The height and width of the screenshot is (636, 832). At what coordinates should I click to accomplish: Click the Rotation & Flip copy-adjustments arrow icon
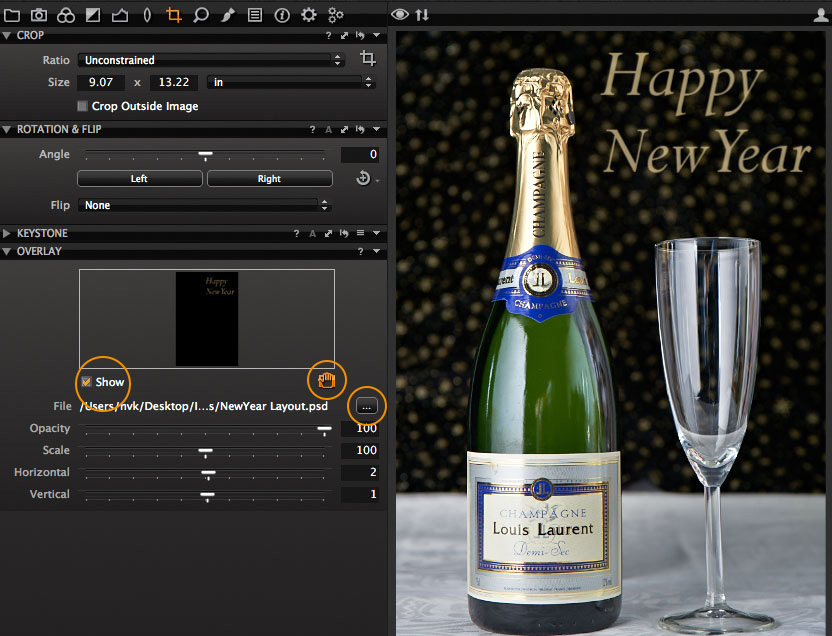click(344, 129)
